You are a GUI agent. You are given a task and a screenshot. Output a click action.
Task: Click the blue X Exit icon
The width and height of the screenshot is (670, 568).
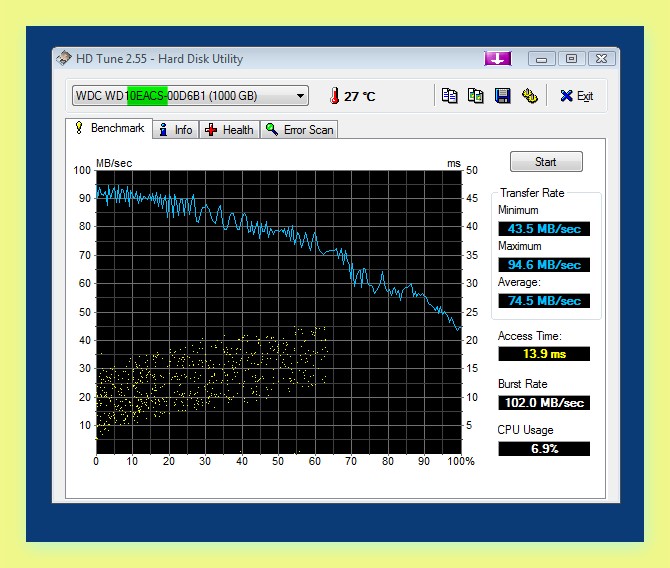point(567,96)
